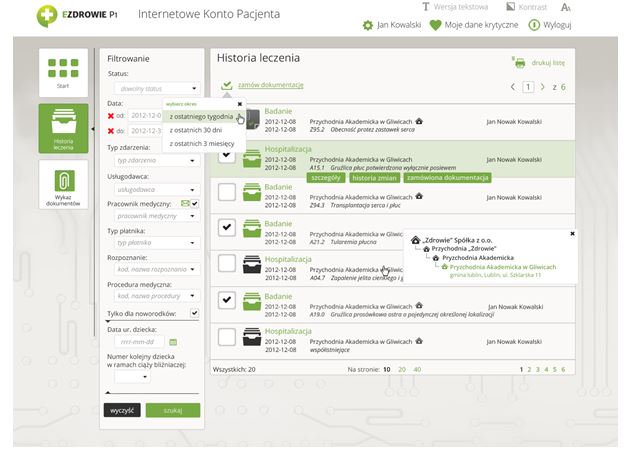
Task: Open the Status dropdown
Action: pos(156,88)
